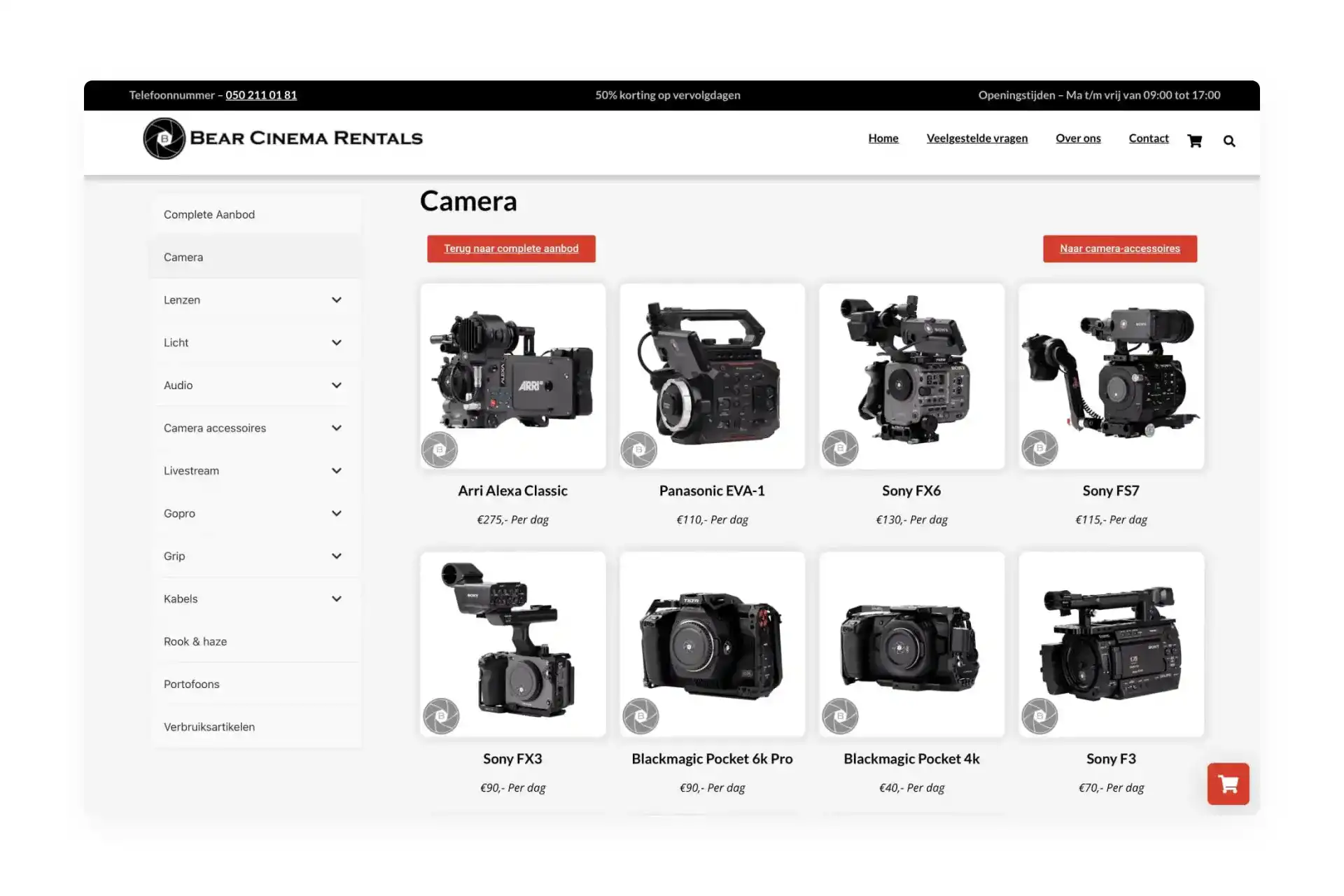Open Arri Alexa Classic product image
Viewport: 1344px width, 896px height.
[513, 376]
